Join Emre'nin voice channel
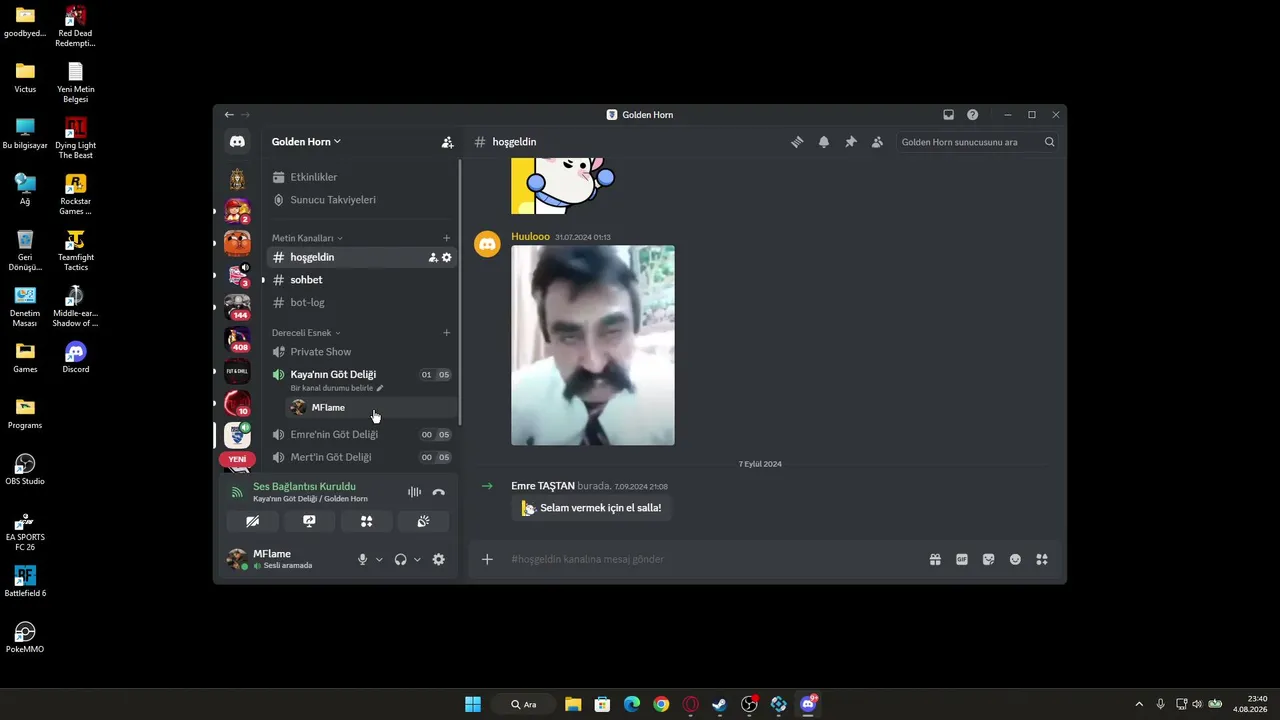Viewport: 1280px width, 720px height. point(361,435)
